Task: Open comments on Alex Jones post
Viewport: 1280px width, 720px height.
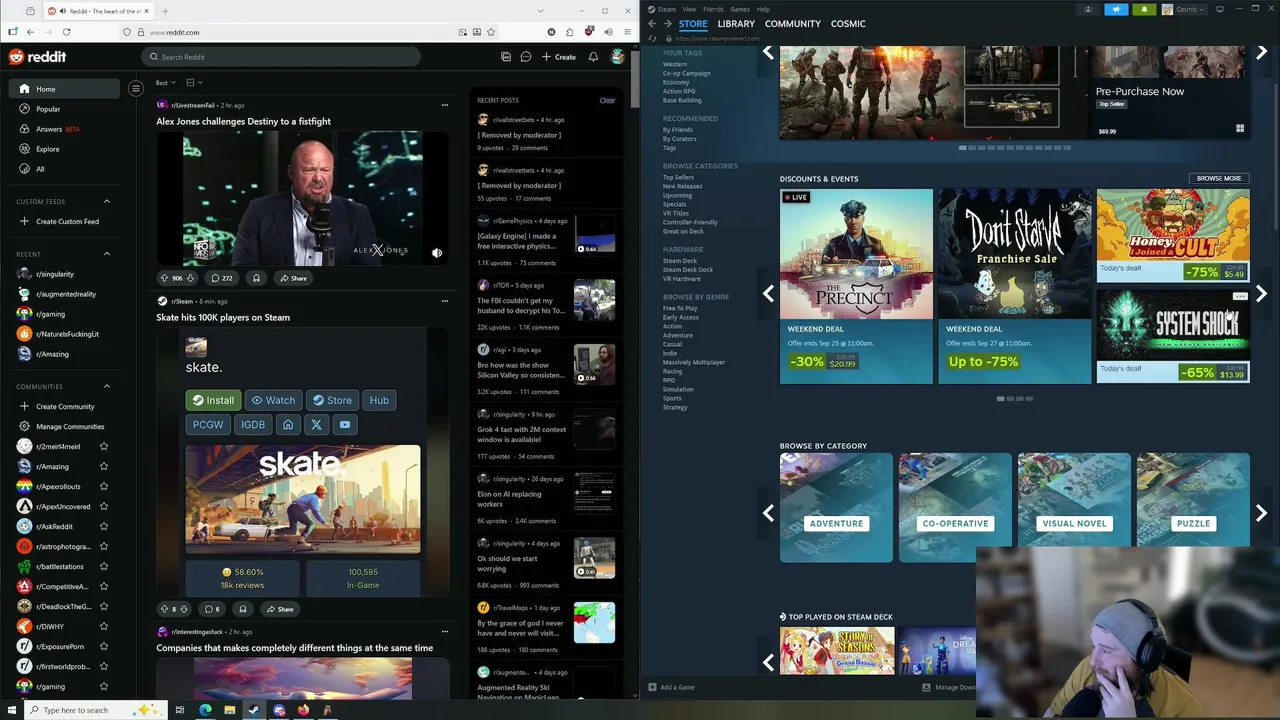Action: [x=221, y=278]
